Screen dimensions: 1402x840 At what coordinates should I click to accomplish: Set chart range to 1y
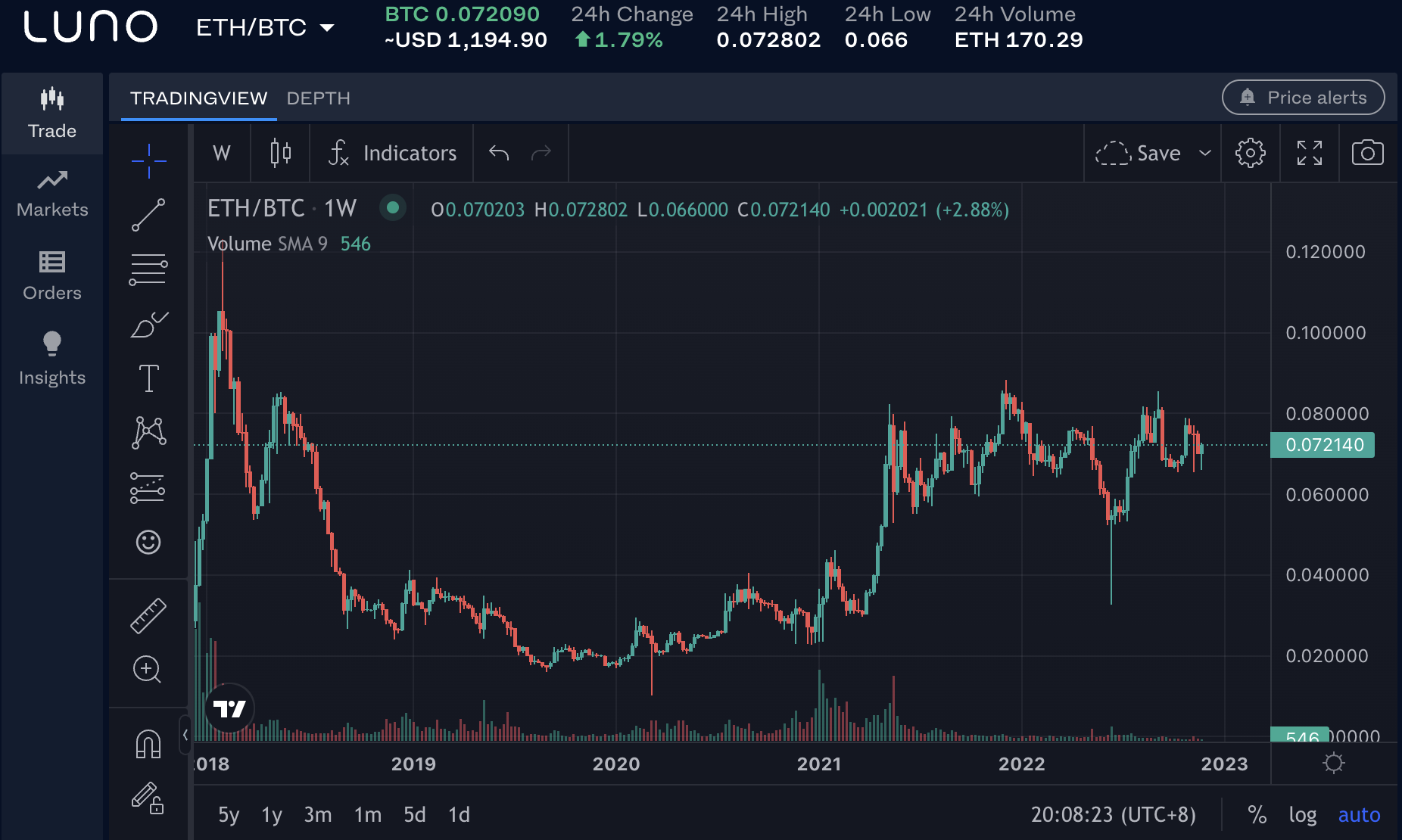pyautogui.click(x=271, y=815)
